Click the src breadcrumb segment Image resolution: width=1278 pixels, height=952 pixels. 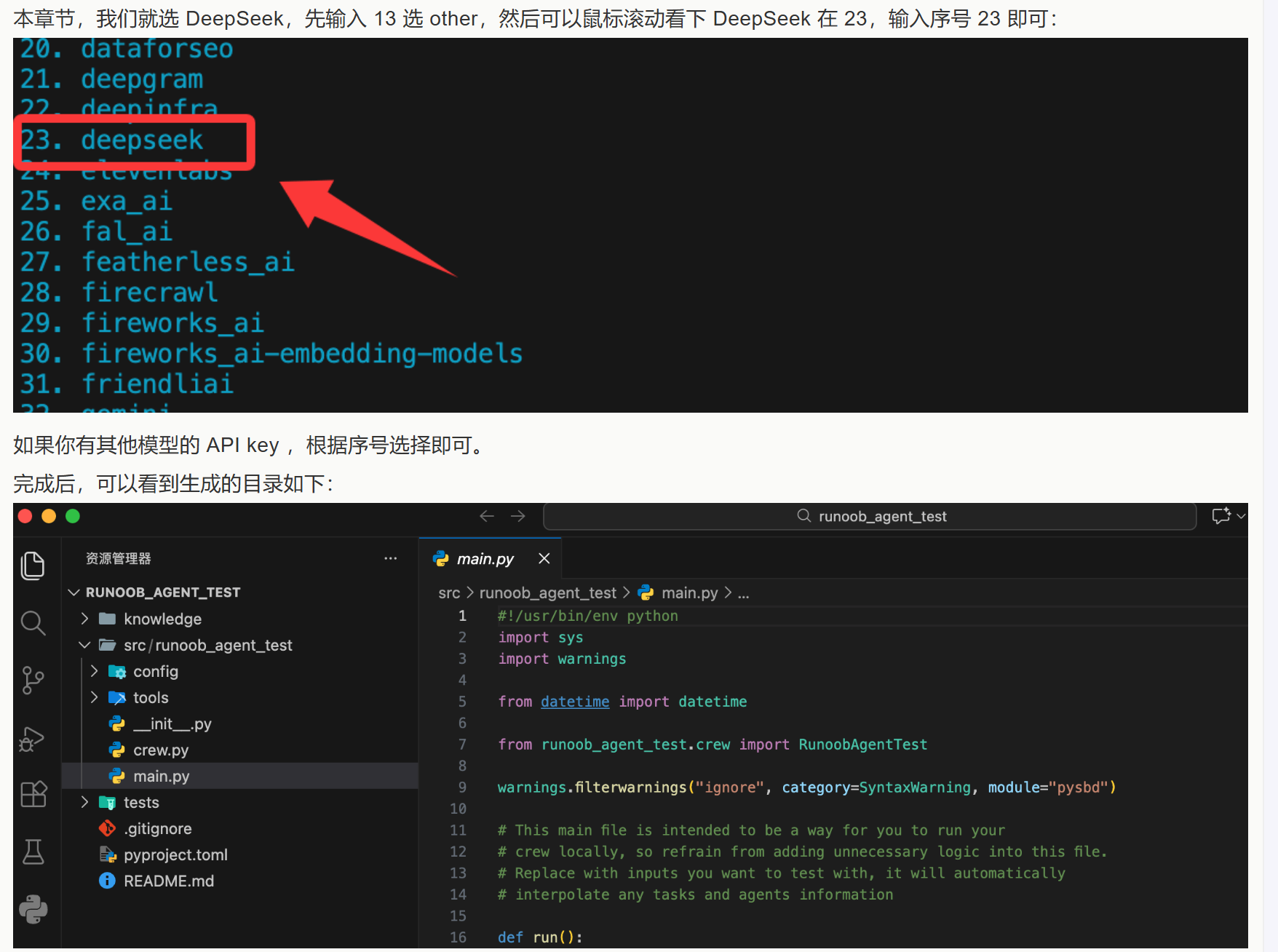click(449, 593)
